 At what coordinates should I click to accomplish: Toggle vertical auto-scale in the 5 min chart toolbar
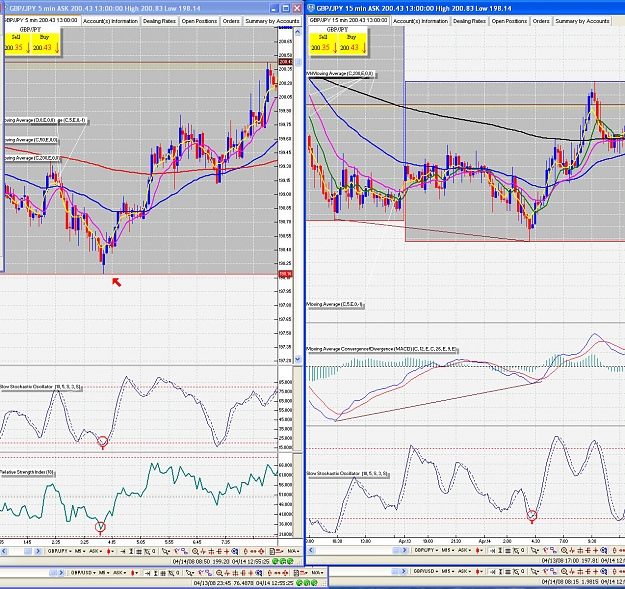point(131,551)
